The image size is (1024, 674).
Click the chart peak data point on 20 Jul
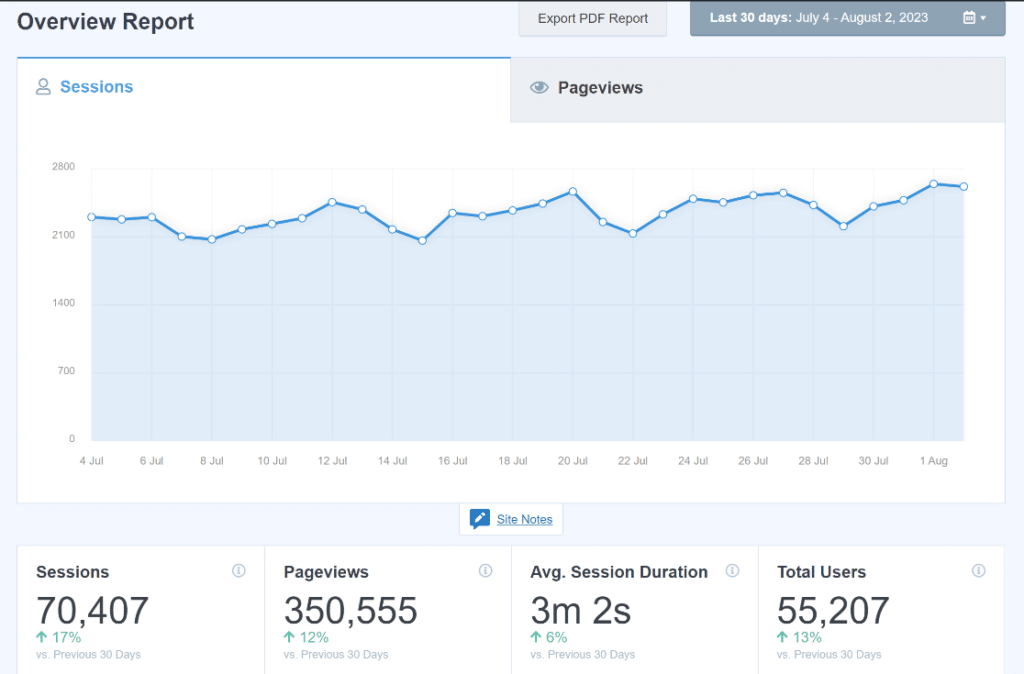tap(572, 191)
